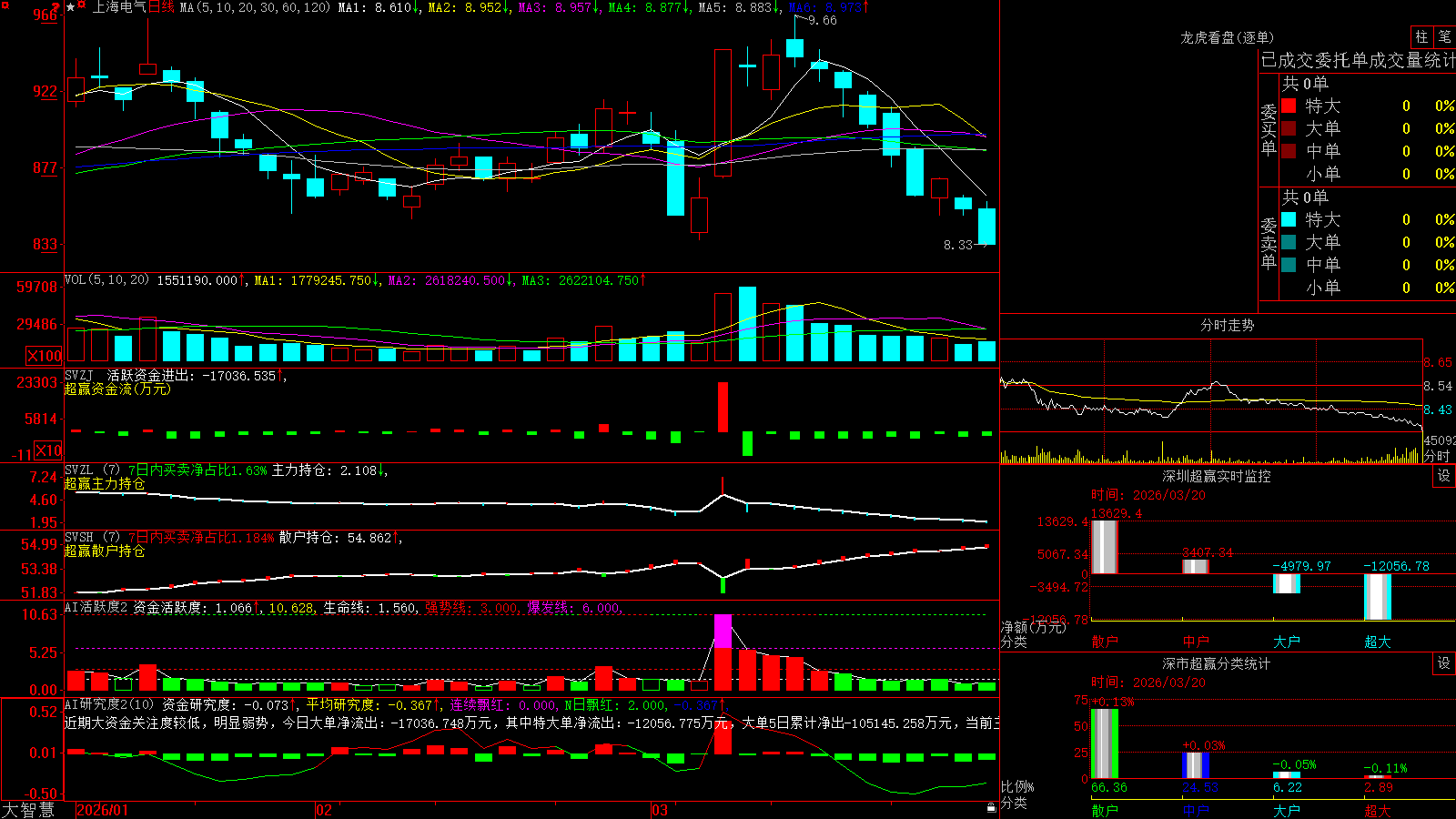Click the VOL(5,10,20) indicator label
Screen dimensions: 1456x819
tap(107, 280)
